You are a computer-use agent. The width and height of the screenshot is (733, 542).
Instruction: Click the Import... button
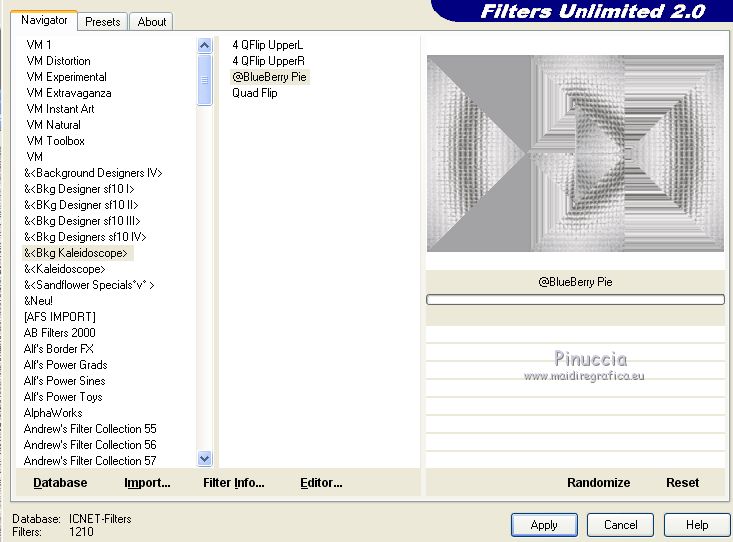coord(147,483)
